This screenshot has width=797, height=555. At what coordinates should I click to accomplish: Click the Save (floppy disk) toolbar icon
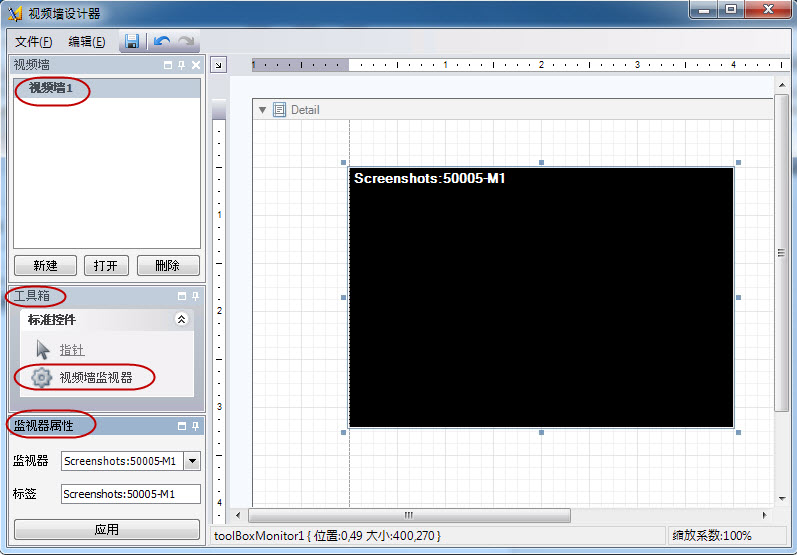tap(131, 42)
